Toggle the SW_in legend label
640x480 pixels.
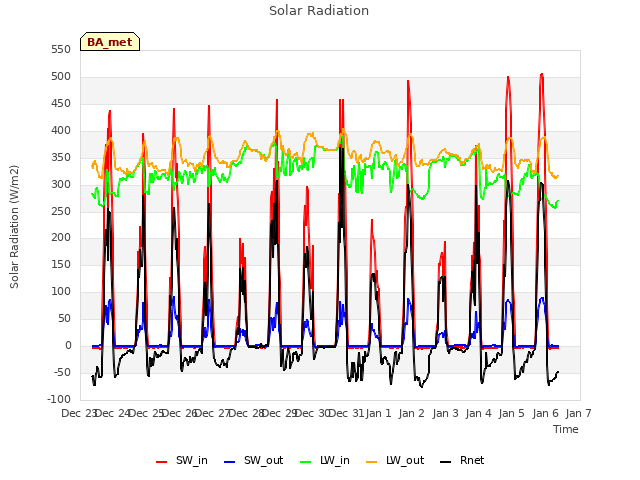click(192, 460)
